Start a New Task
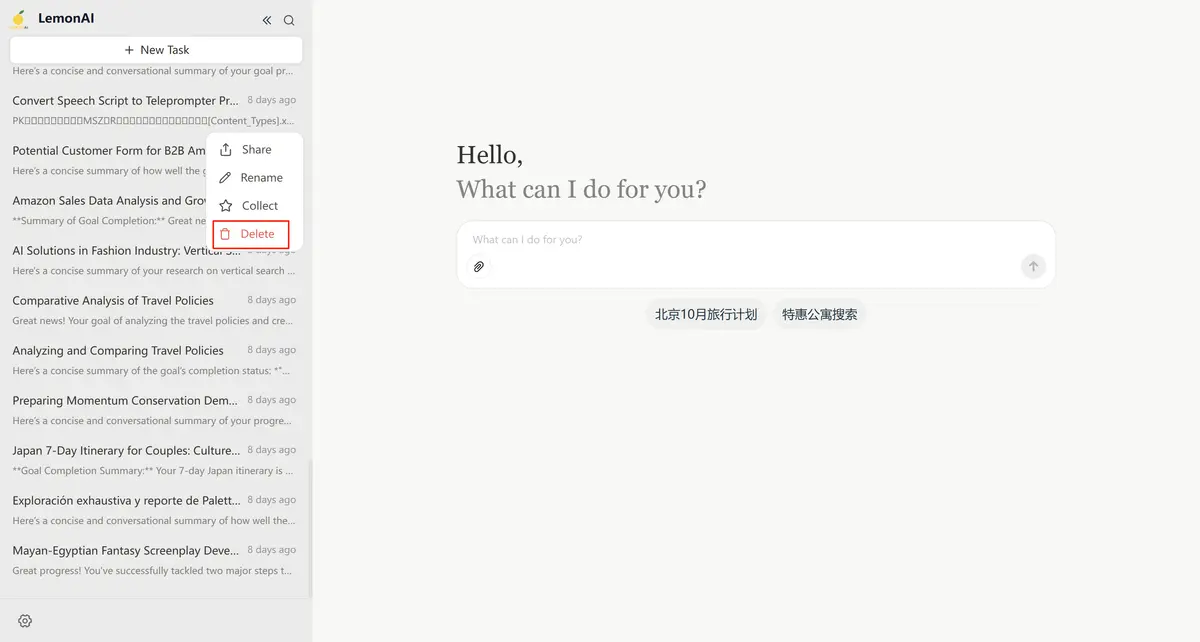The image size is (1200, 642). pyautogui.click(x=156, y=50)
